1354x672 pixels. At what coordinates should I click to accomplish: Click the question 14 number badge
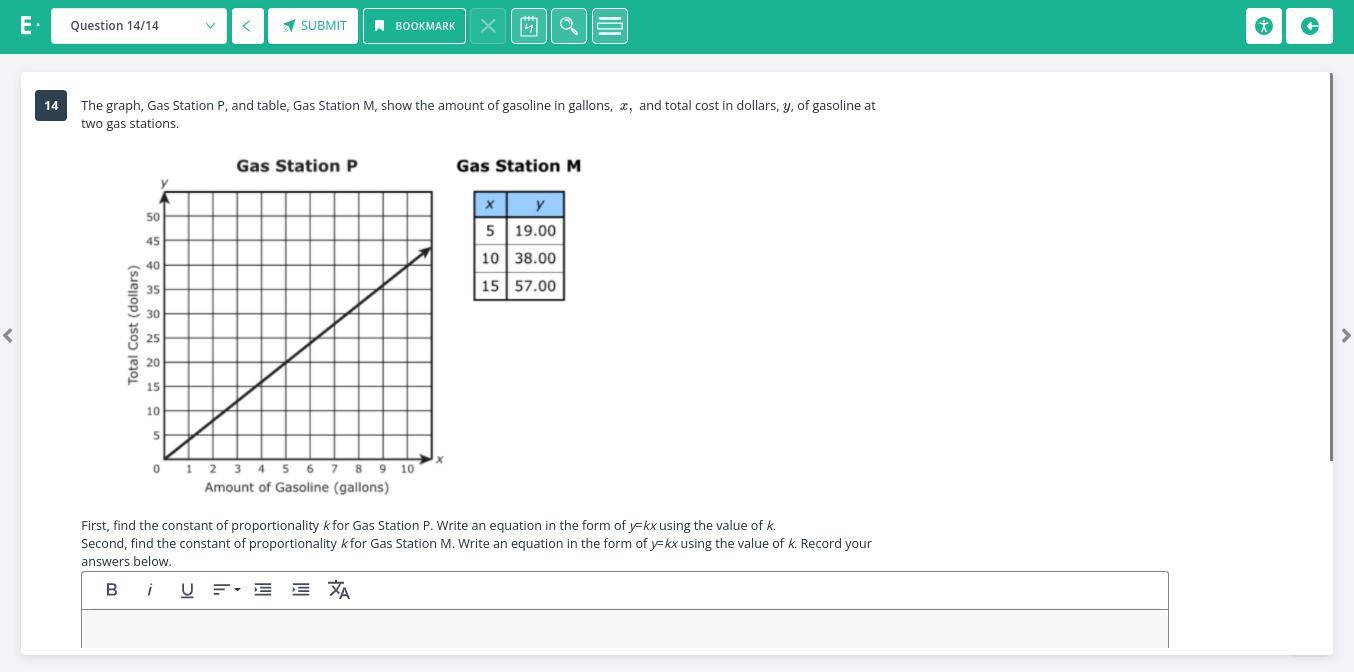click(x=51, y=105)
